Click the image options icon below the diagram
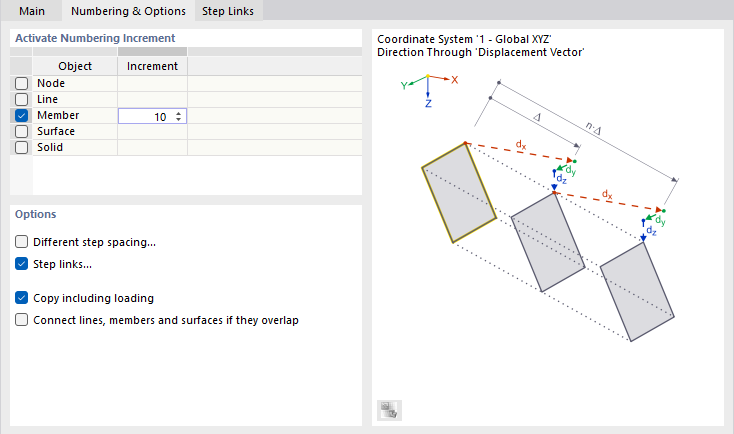Viewport: 734px width, 434px height. click(388, 409)
